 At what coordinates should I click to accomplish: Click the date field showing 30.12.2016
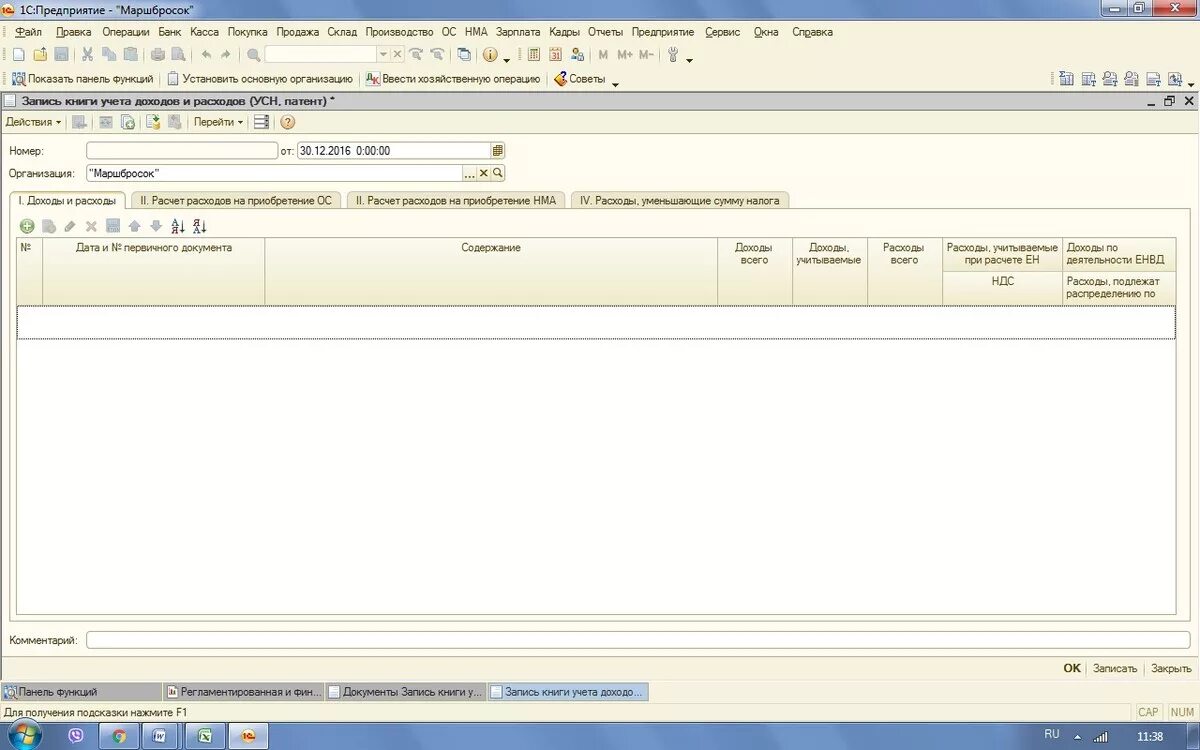[x=394, y=151]
